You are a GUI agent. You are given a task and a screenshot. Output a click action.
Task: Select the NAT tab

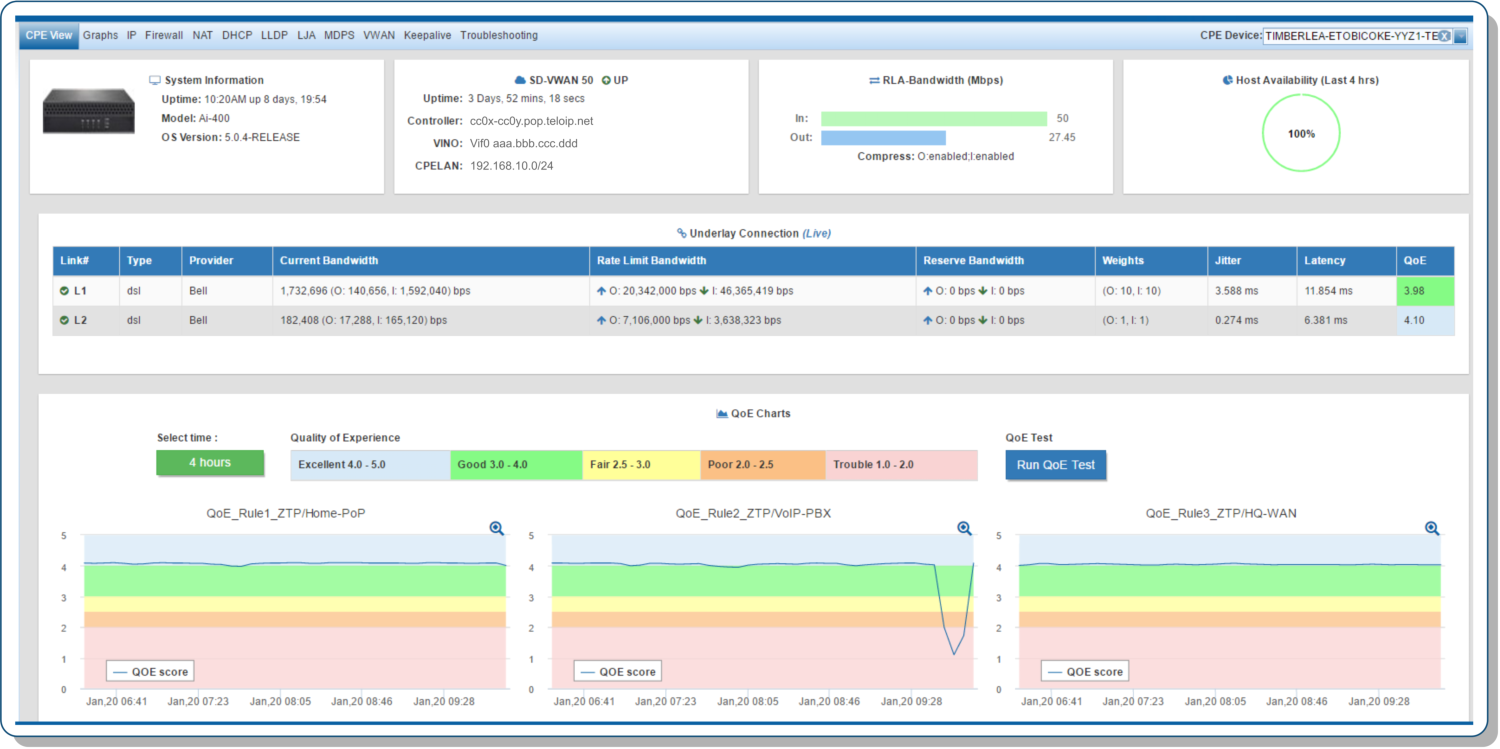click(x=203, y=35)
